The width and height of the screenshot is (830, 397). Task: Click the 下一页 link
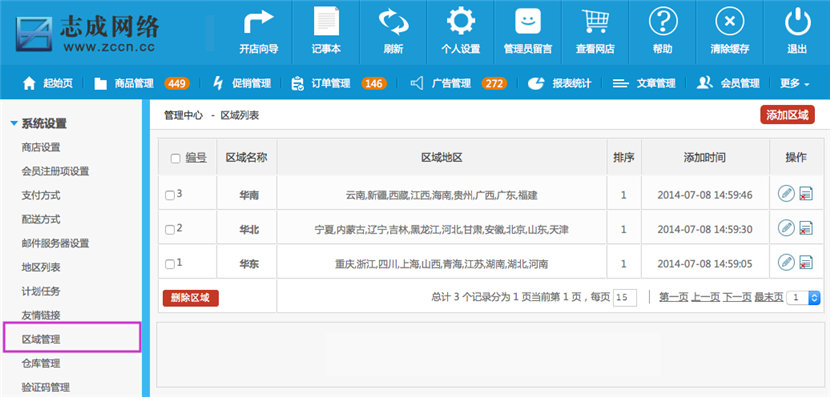(737, 297)
